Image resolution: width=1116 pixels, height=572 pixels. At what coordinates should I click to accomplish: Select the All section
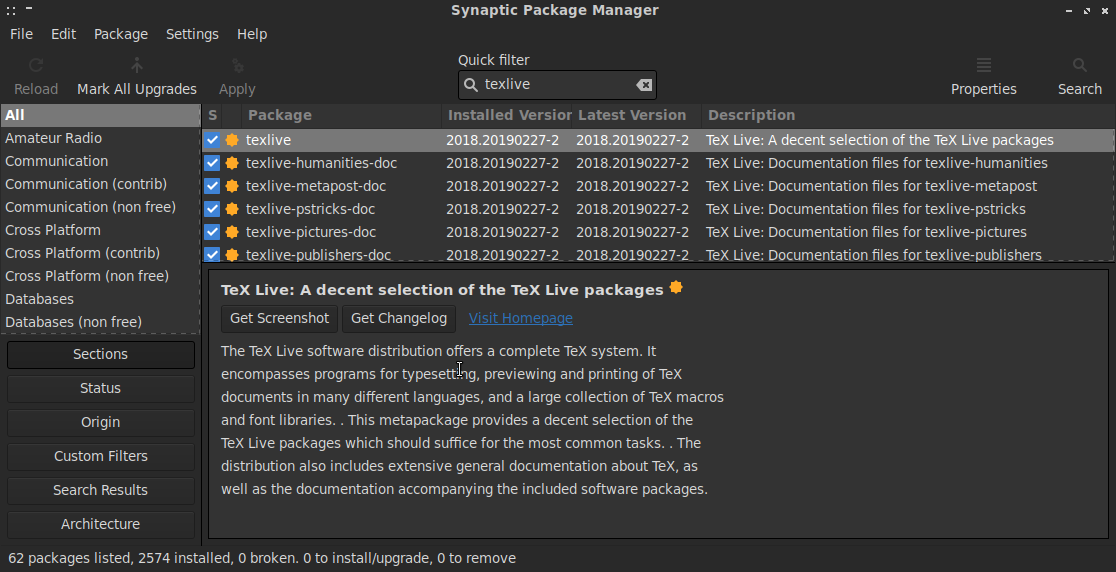point(100,115)
